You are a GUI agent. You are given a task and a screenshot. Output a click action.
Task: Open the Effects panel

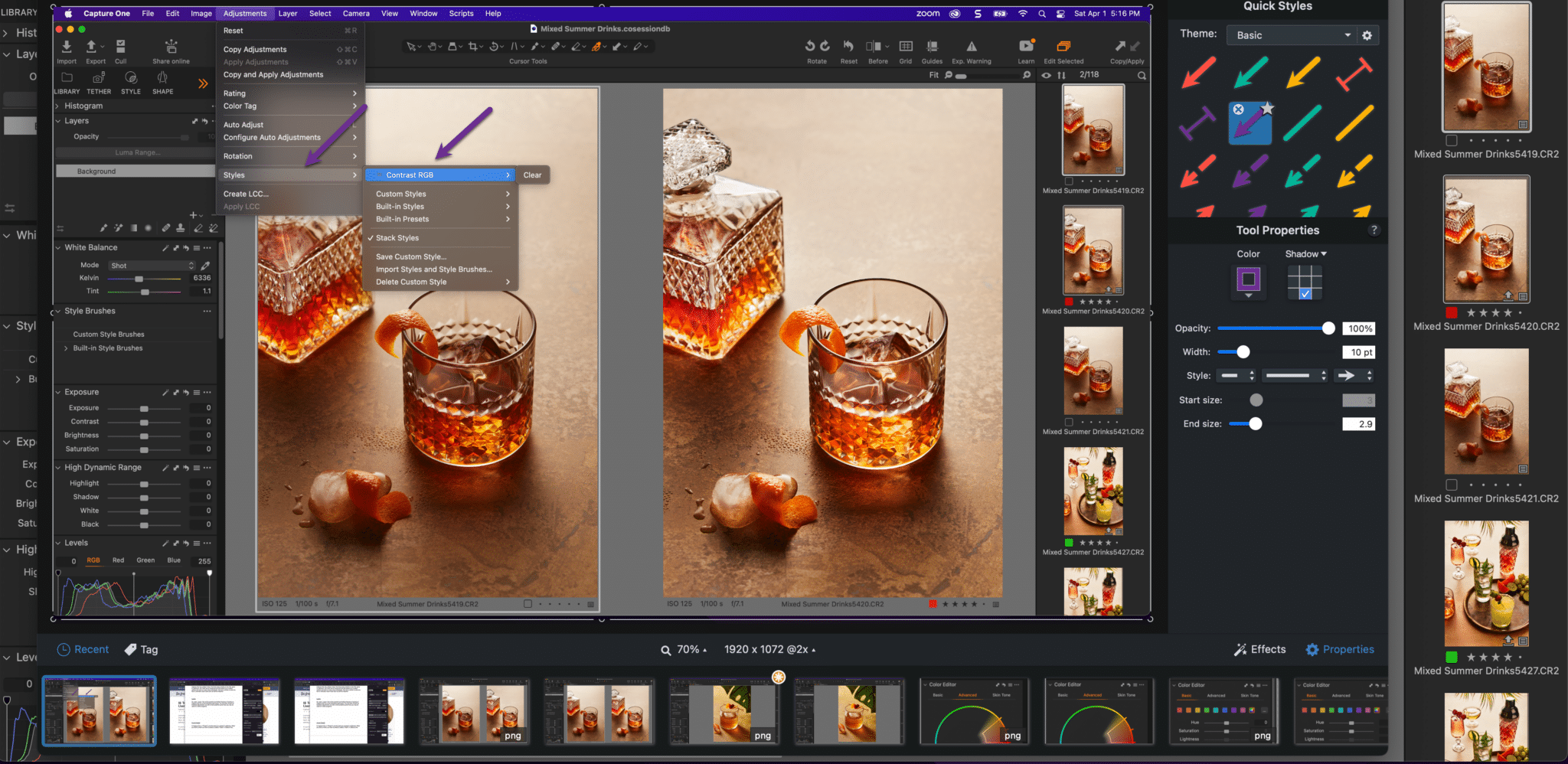pos(1259,649)
